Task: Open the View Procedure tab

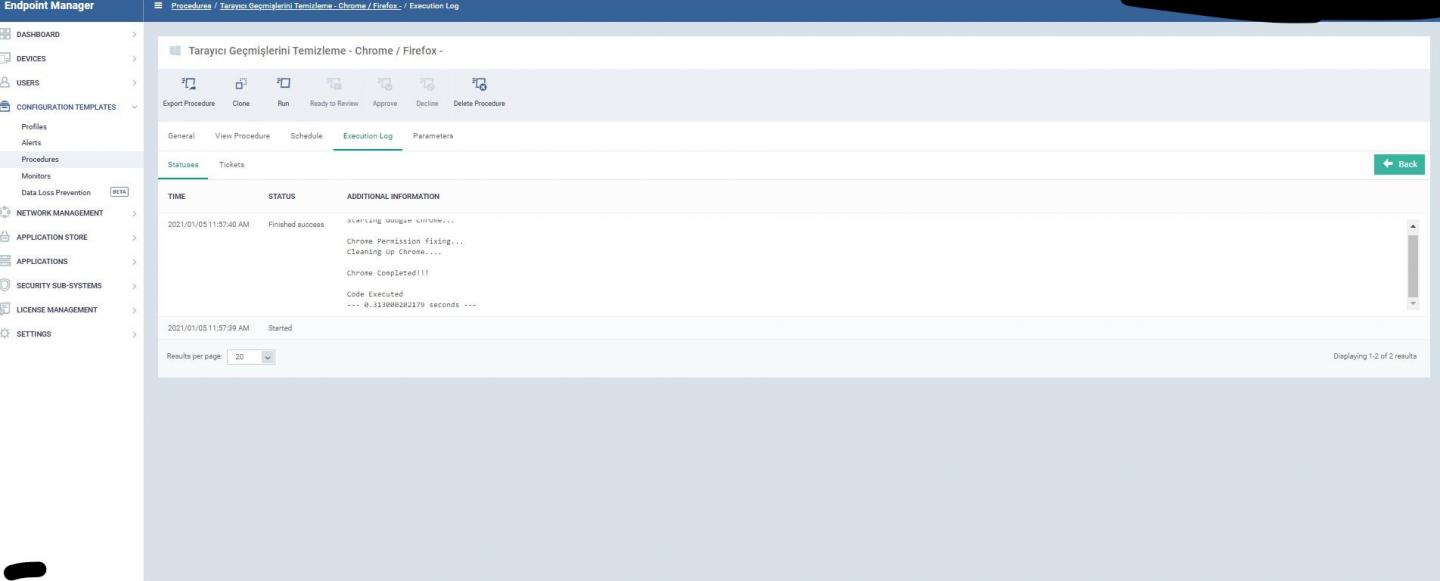Action: 243,136
